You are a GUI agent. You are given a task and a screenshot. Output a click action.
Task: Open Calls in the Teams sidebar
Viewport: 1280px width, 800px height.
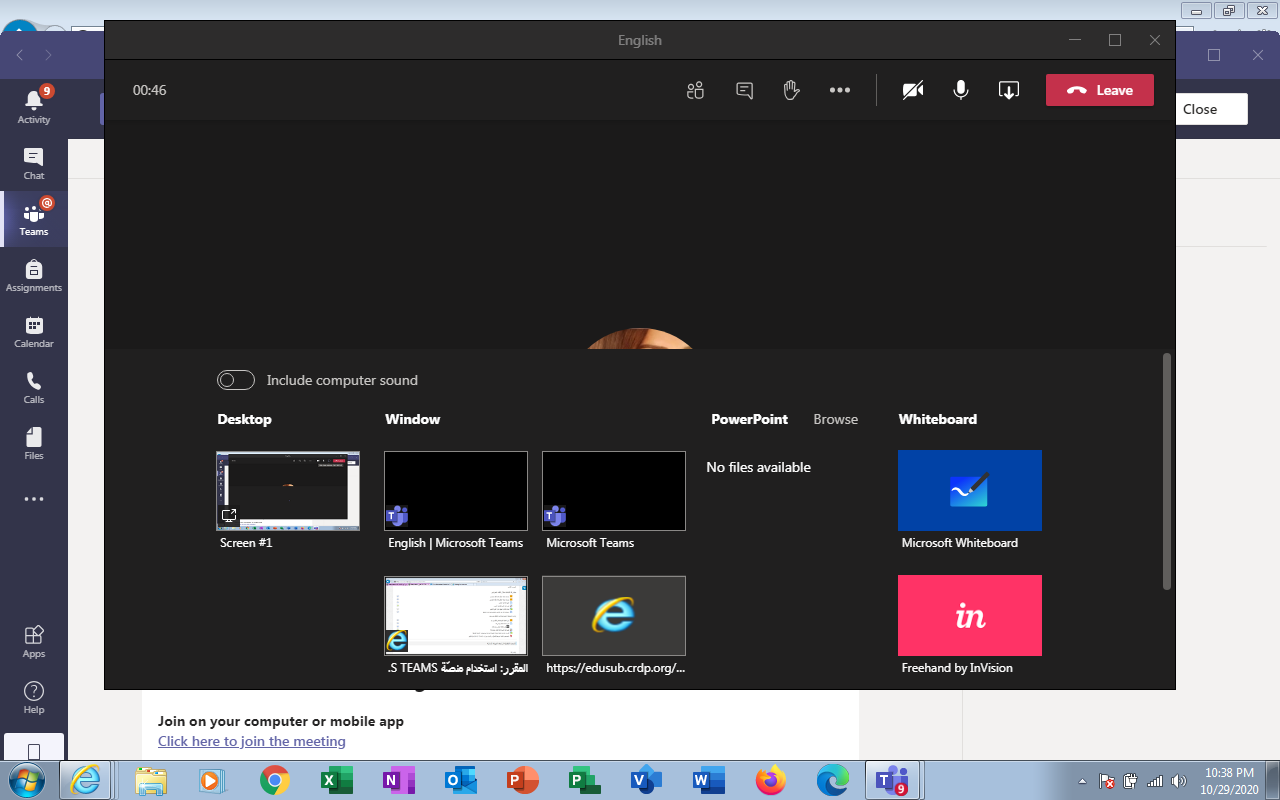point(34,387)
